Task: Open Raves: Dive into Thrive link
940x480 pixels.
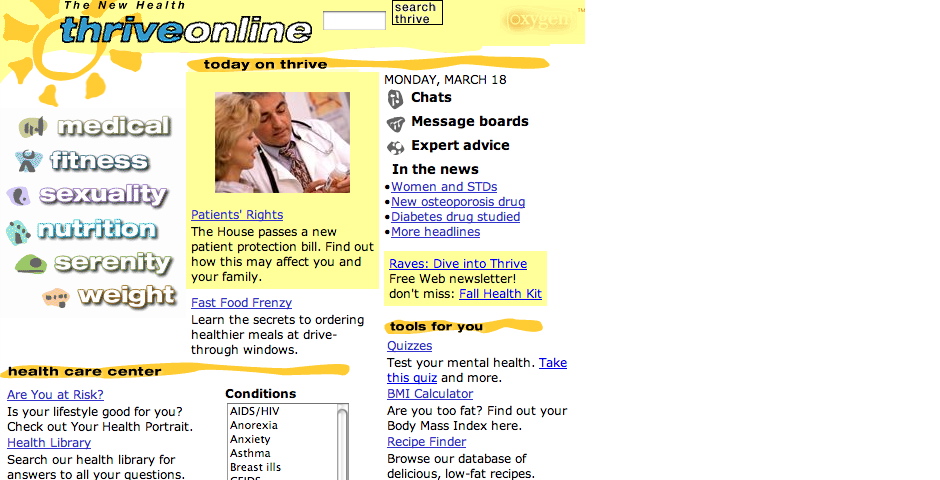Action: (458, 264)
